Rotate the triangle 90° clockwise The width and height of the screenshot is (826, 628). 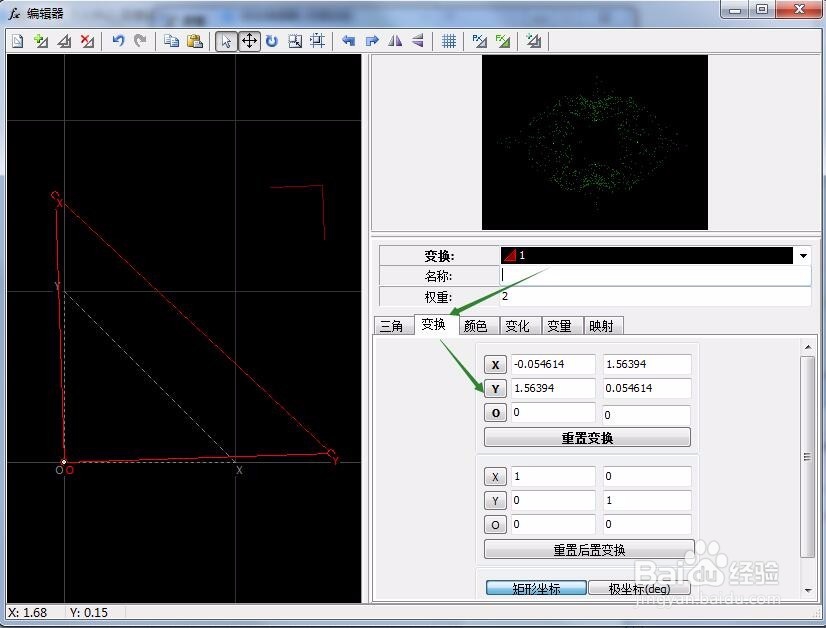372,41
